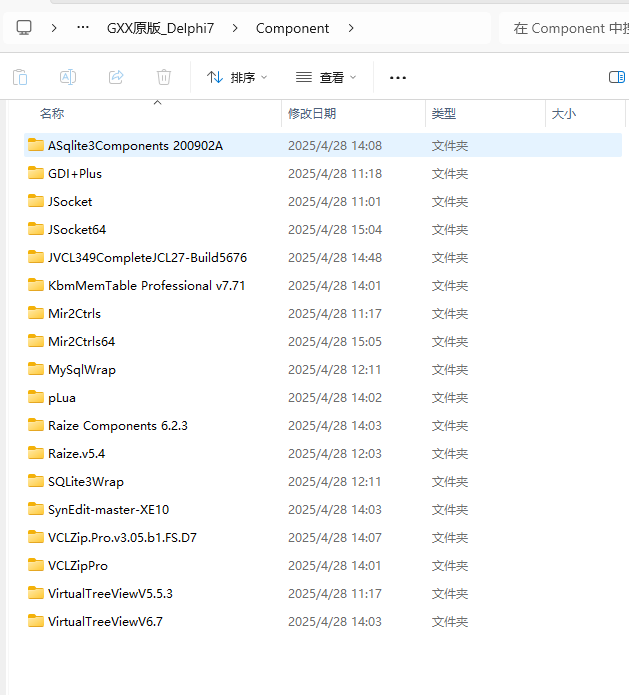Click folder icon of SQLite3Wrap row
Viewport: 629px width, 695px height.
36,480
